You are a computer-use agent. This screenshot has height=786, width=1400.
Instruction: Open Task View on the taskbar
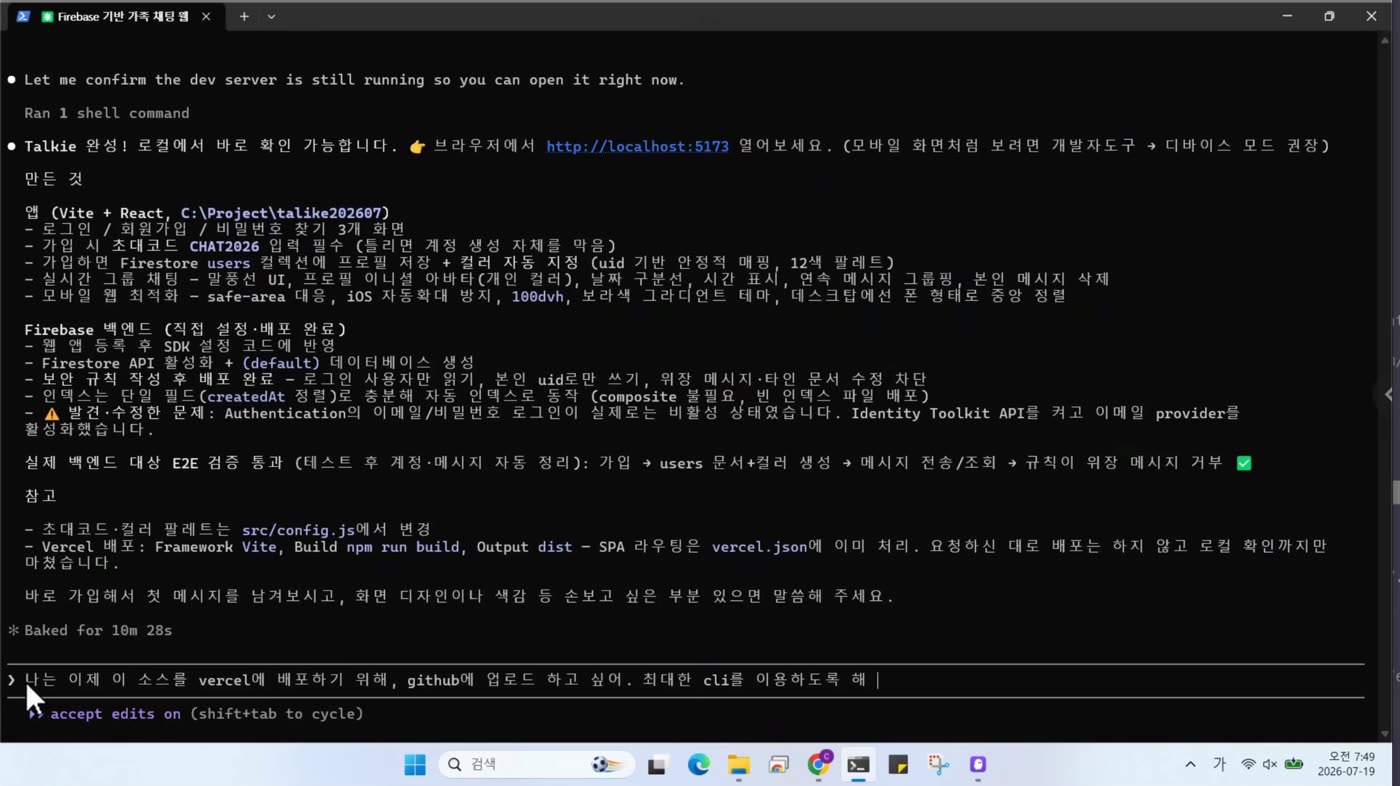pos(657,765)
